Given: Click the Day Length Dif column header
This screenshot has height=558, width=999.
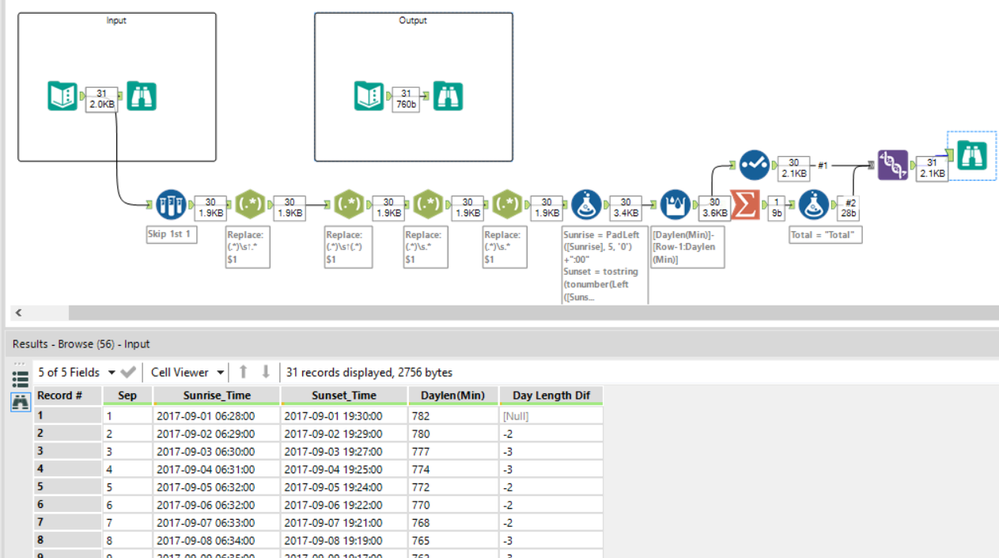Looking at the screenshot, I should tap(551, 396).
